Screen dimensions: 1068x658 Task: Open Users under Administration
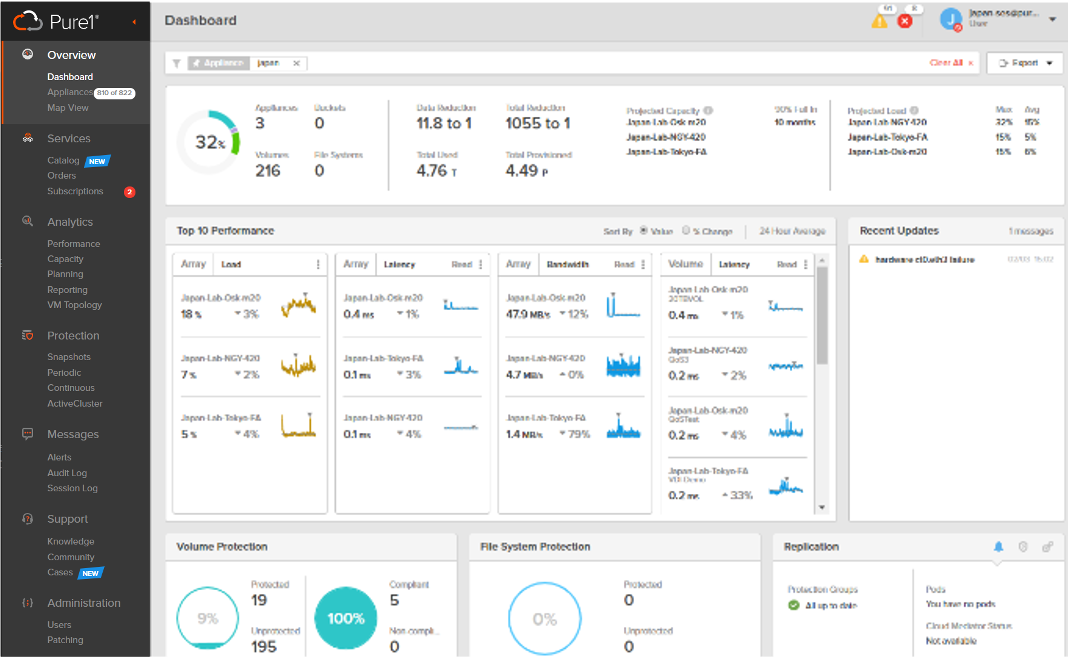59,625
